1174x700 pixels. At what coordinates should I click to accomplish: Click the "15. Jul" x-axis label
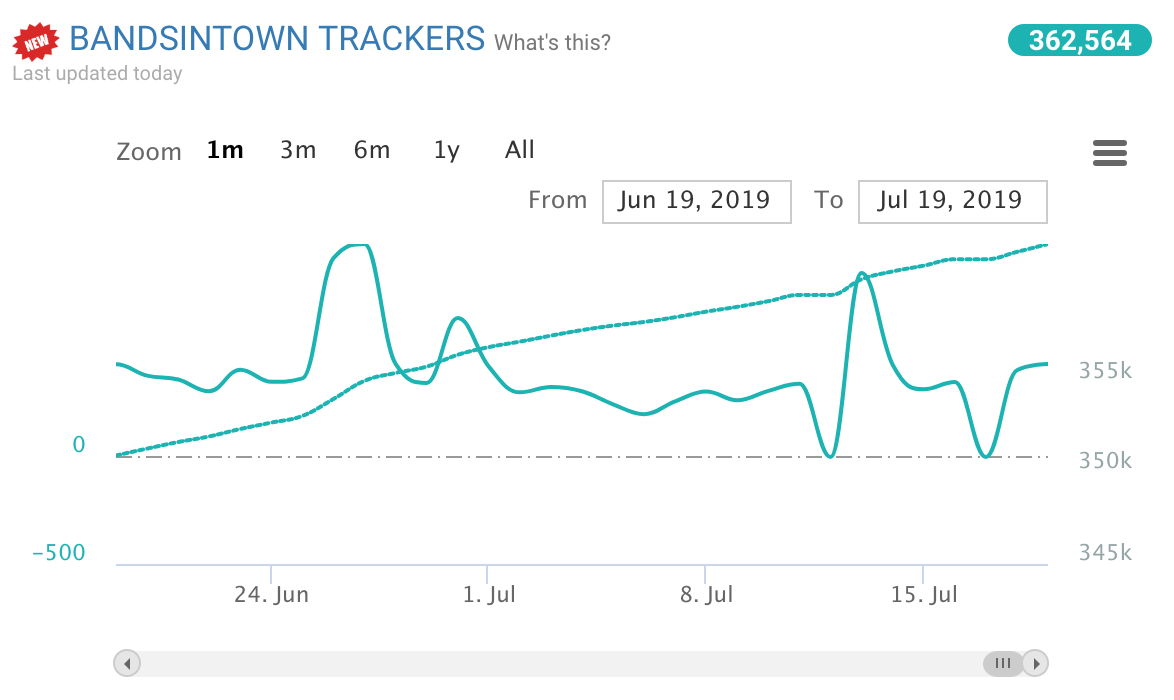tap(924, 595)
